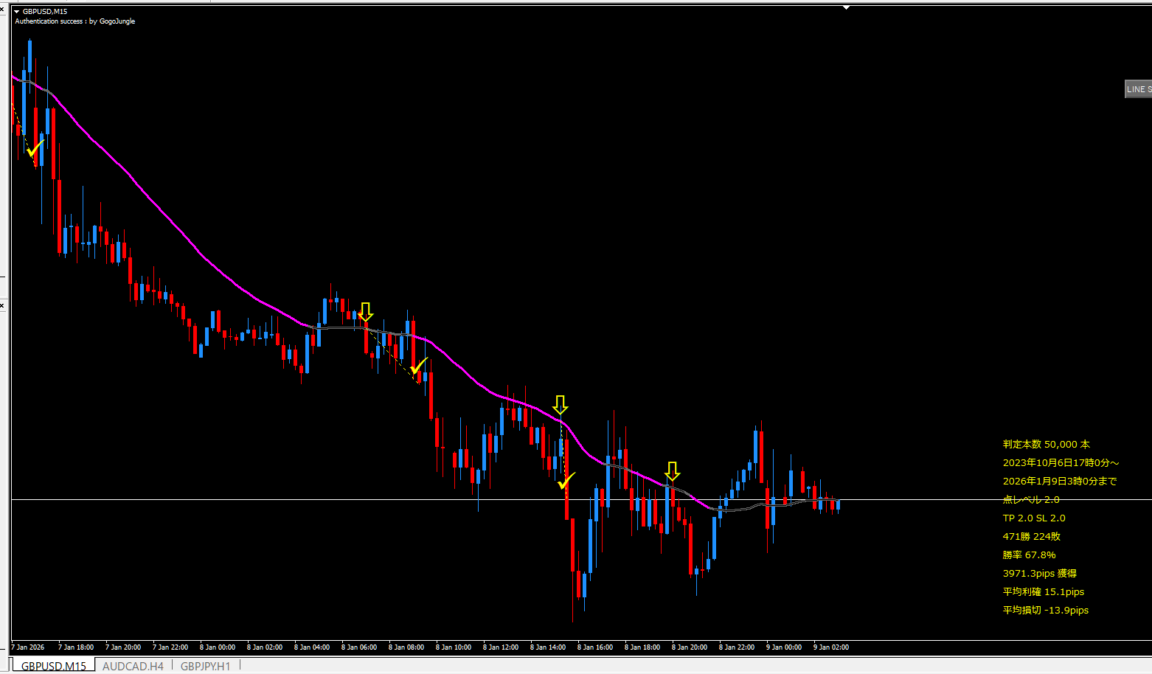Select the last yellow down arrow signal

(672, 470)
